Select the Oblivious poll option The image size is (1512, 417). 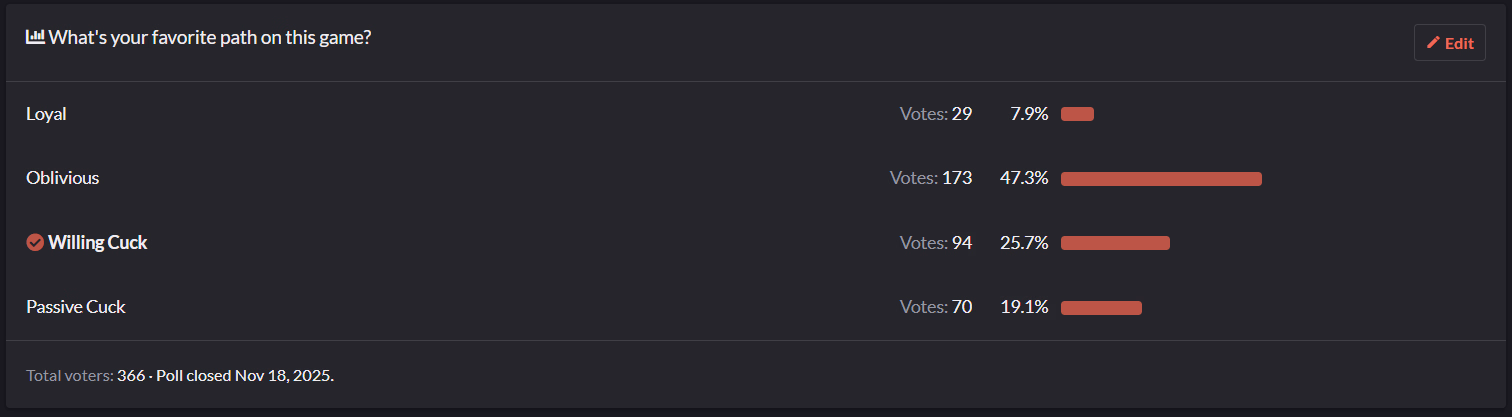tap(62, 178)
